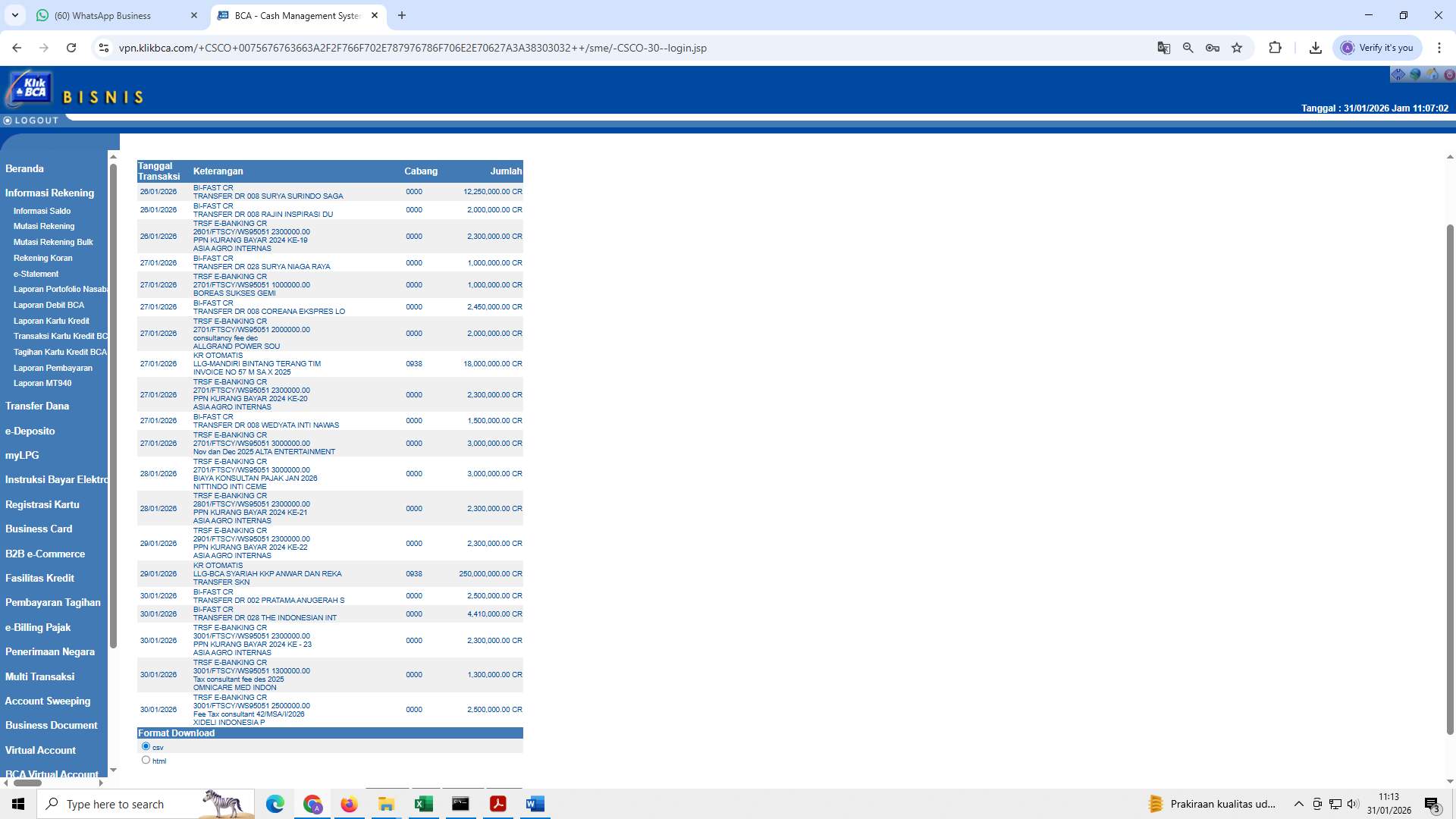Open Google Translate icon in address bar
This screenshot has height=819, width=1456.
[1163, 47]
